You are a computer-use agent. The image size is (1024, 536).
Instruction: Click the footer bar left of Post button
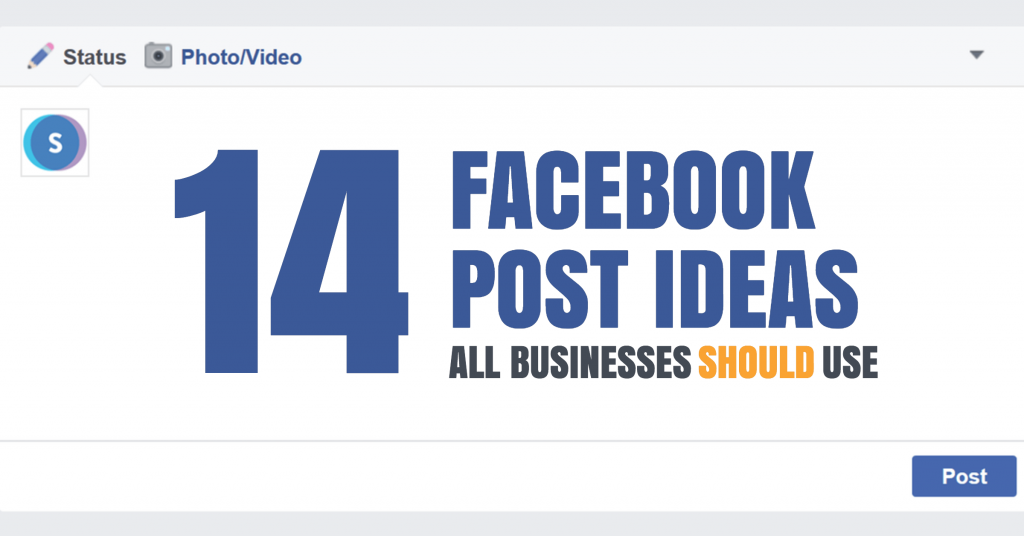[x=456, y=476]
